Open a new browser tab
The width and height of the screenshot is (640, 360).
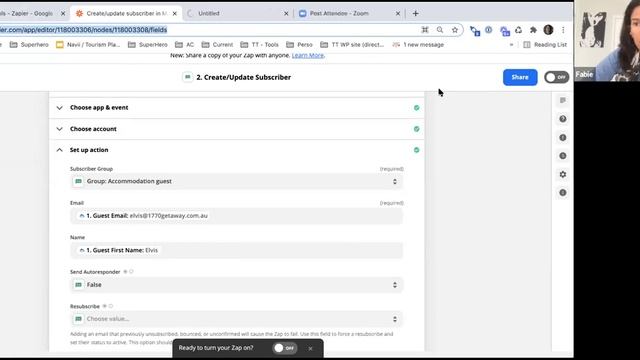[416, 13]
